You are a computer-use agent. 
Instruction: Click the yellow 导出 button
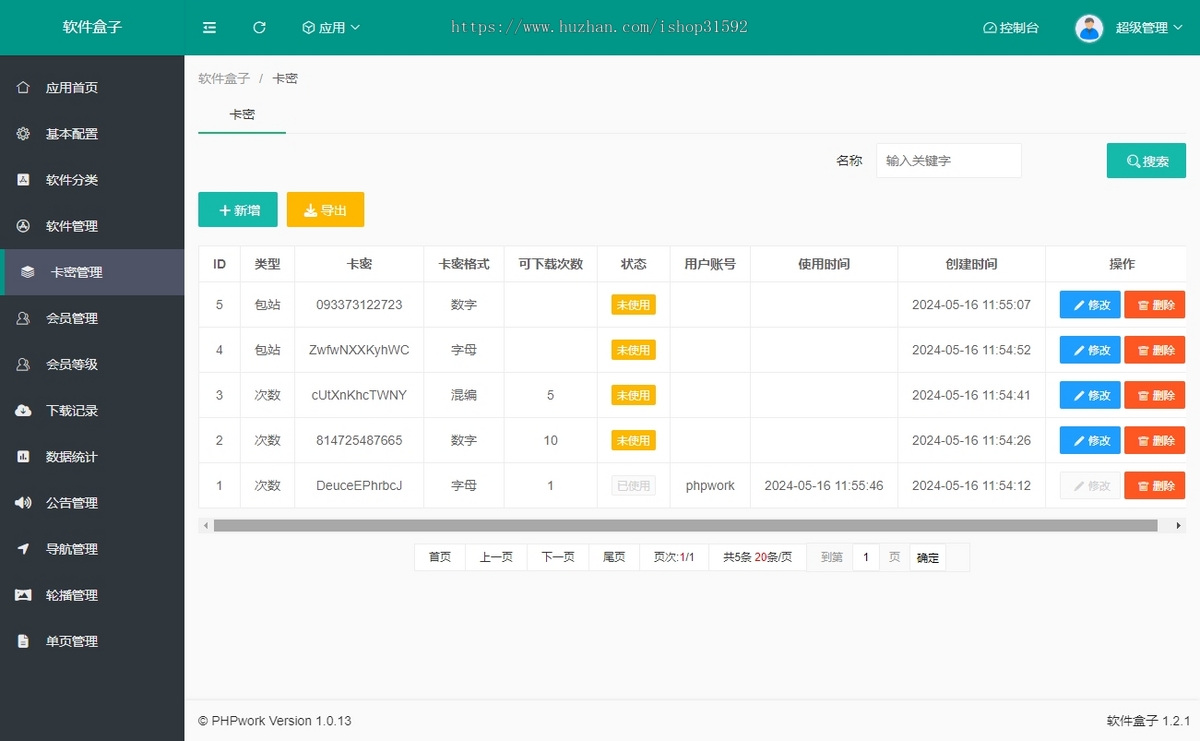pos(325,210)
